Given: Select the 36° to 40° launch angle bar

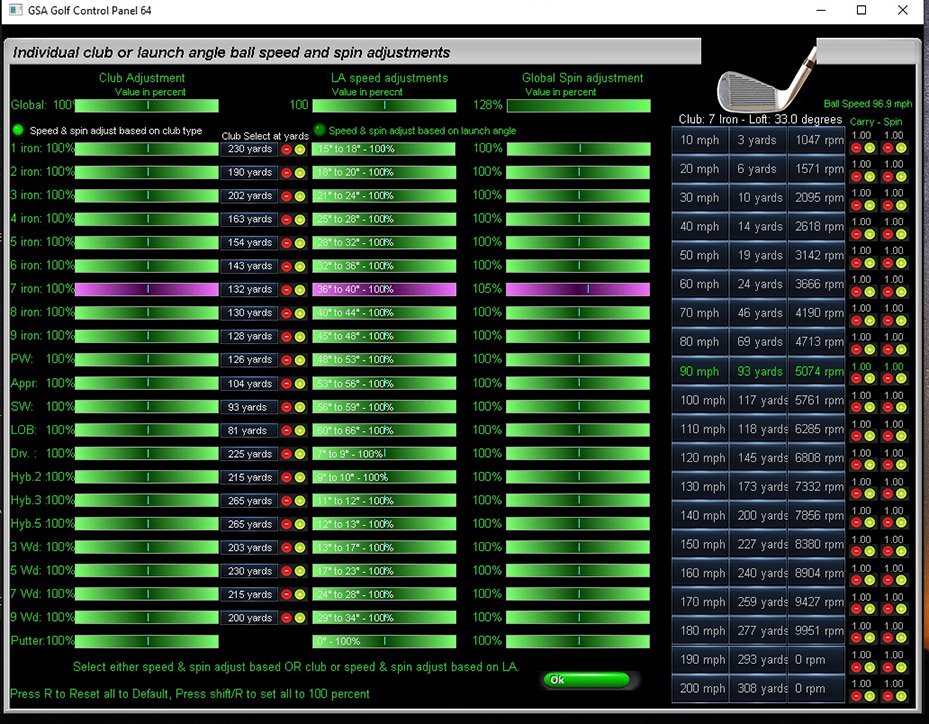Looking at the screenshot, I should [x=384, y=289].
